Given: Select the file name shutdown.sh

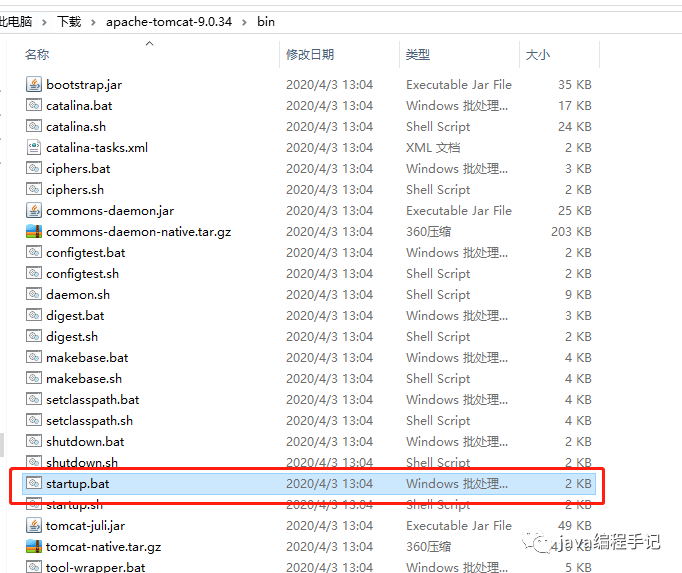Looking at the screenshot, I should pos(82,462).
